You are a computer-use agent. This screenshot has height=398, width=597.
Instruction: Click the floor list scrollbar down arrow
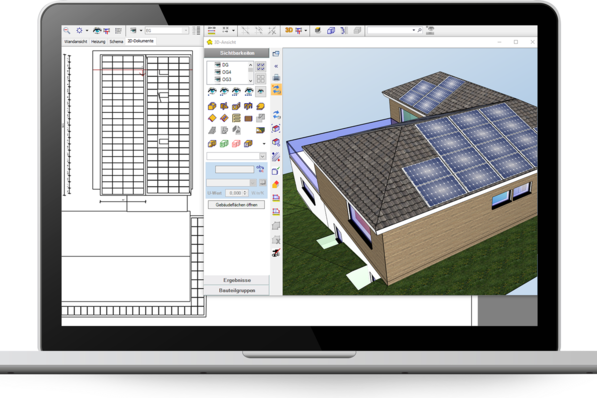point(250,81)
